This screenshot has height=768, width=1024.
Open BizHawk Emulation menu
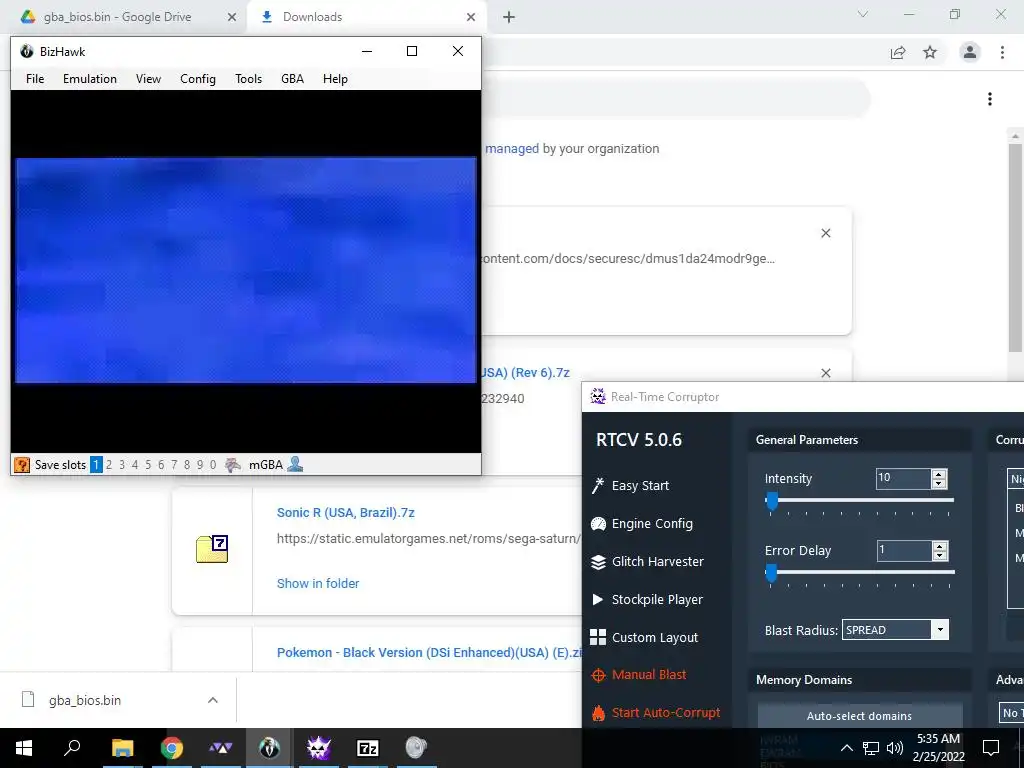tap(90, 79)
